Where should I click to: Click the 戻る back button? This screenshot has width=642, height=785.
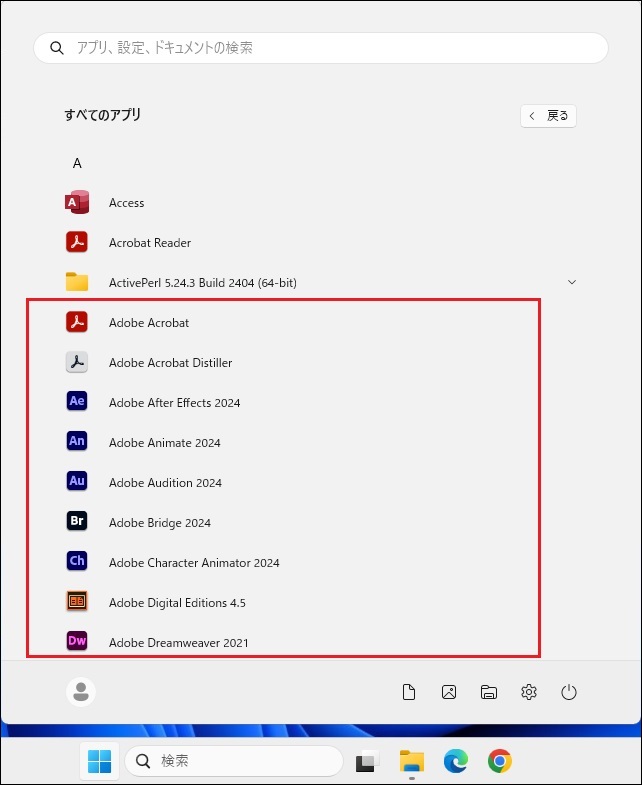548,116
